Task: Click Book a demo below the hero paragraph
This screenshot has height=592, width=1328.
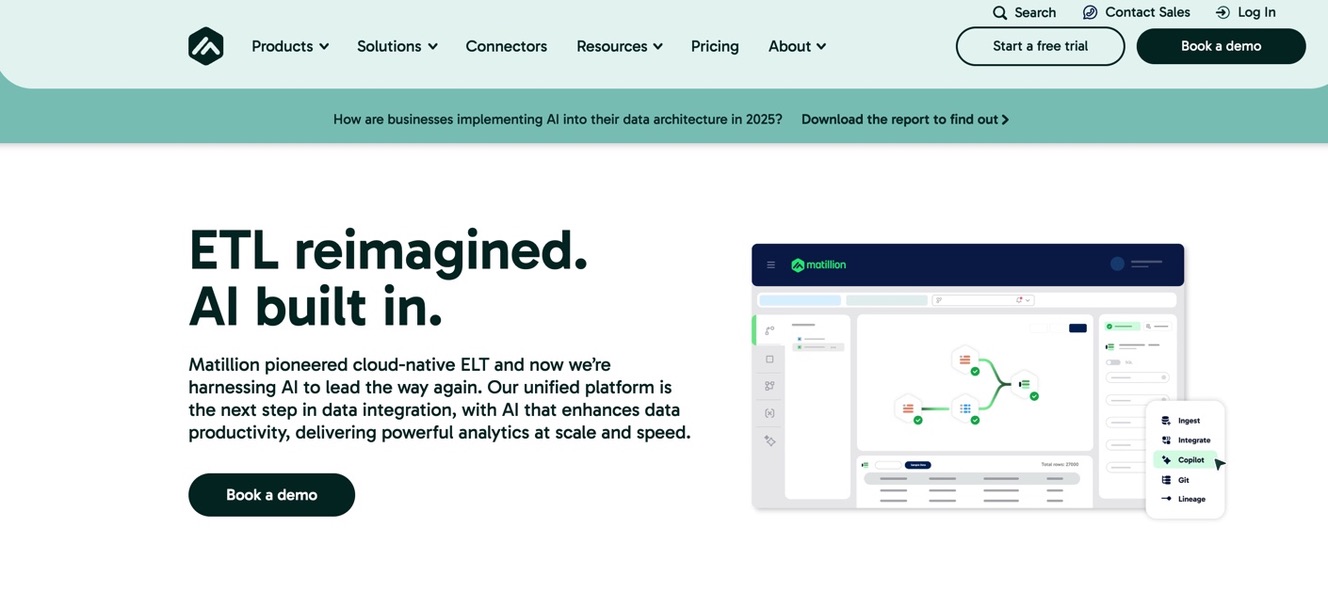Action: (x=272, y=495)
